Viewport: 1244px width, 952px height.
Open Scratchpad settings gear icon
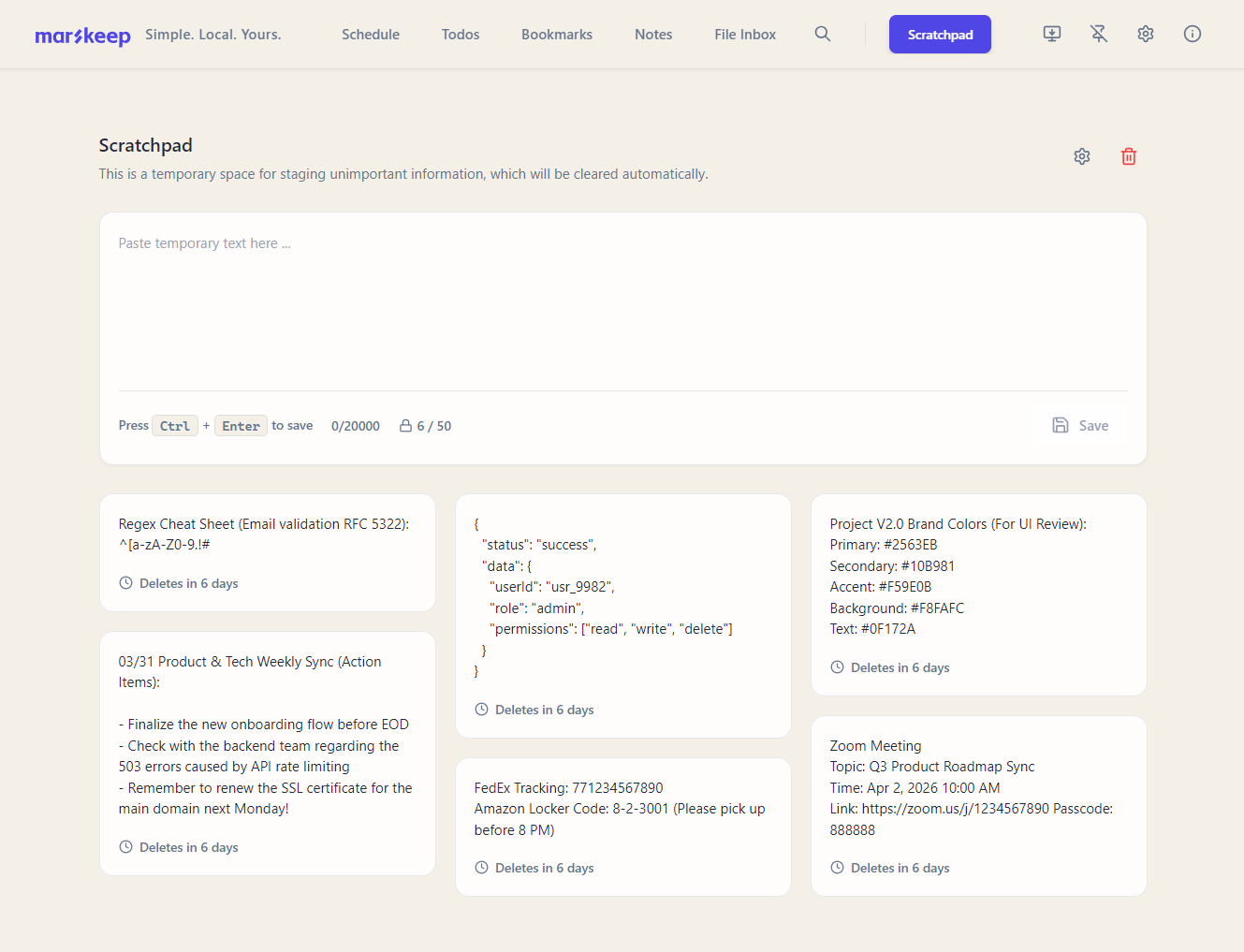(x=1082, y=156)
